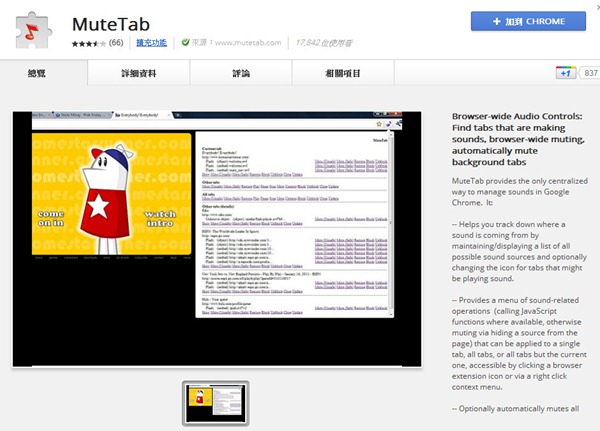The width and height of the screenshot is (600, 431).
Task: Click the paragraph starting Provides a menu of sound-related
Action: [519, 343]
